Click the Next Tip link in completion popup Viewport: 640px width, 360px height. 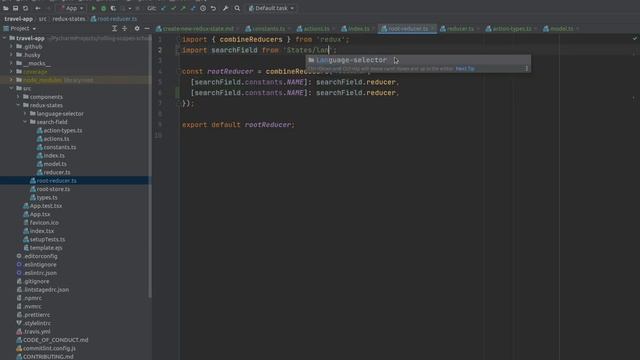coord(465,69)
